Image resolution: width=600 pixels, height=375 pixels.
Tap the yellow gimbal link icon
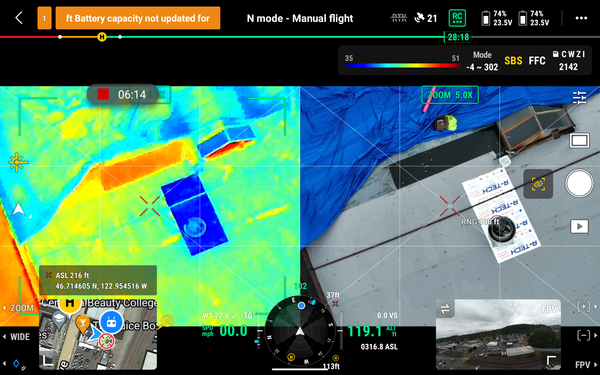tap(538, 184)
